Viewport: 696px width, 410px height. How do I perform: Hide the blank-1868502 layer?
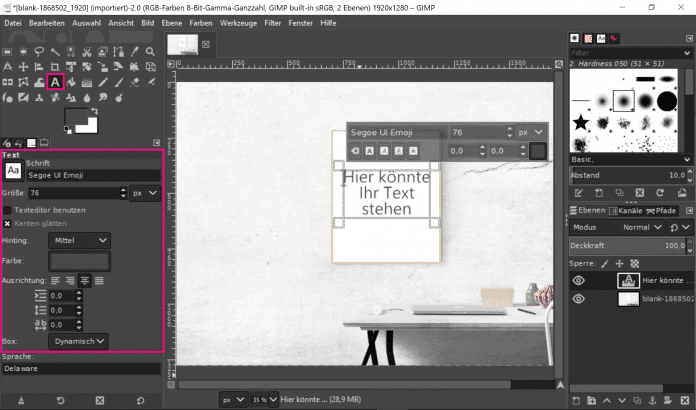(x=579, y=299)
